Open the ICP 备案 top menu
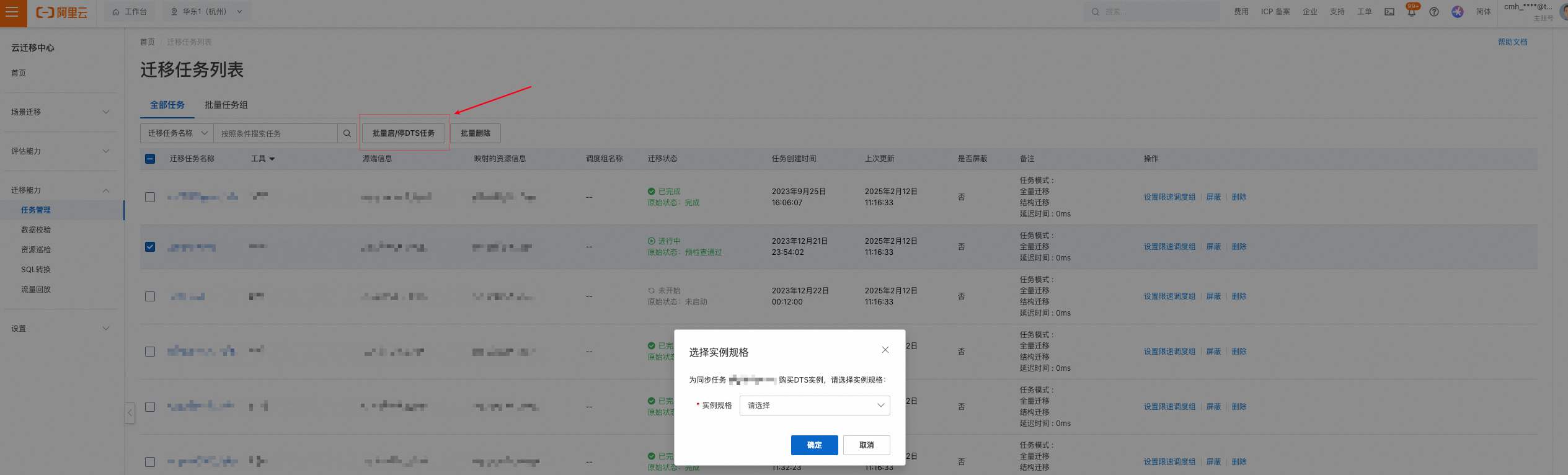This screenshot has width=1568, height=475. click(1275, 12)
